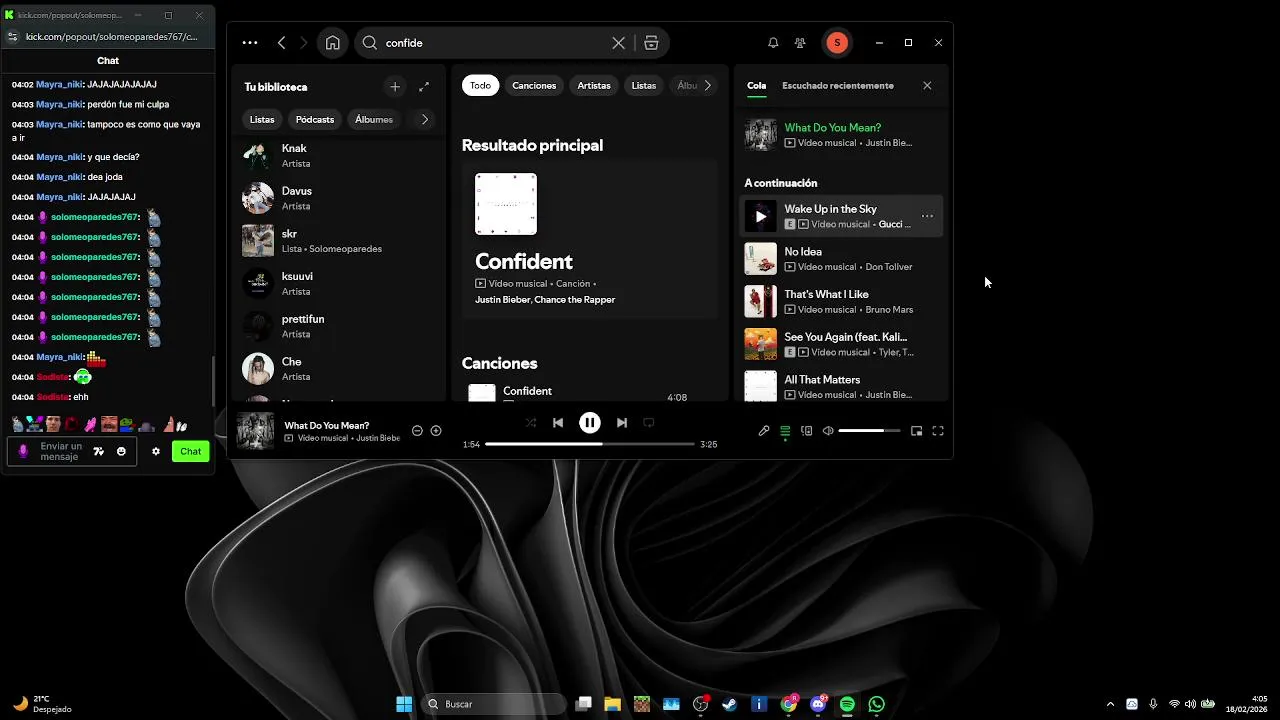Open WhatsApp from the taskbar
Viewport: 1280px width, 720px height.
pyautogui.click(x=877, y=704)
